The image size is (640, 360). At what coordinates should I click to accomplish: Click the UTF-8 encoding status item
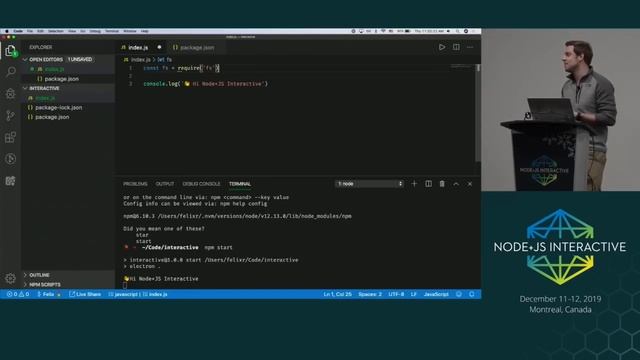[x=396, y=294]
